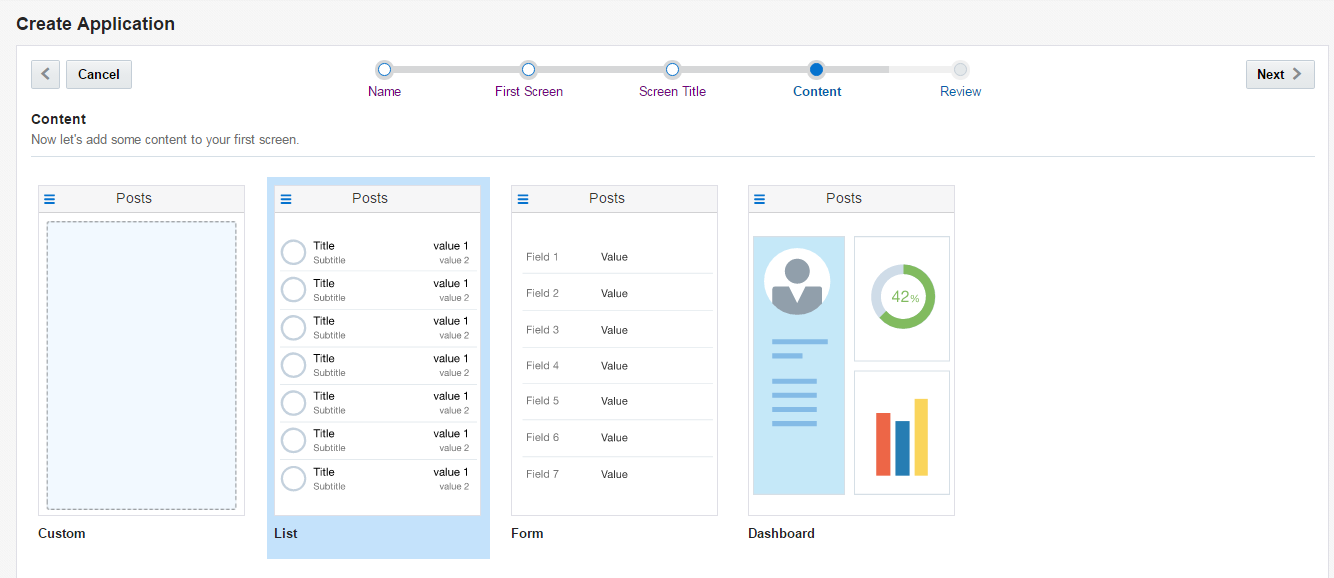Click the Custom label under the template
Screen dimensions: 1334x578
tap(62, 533)
